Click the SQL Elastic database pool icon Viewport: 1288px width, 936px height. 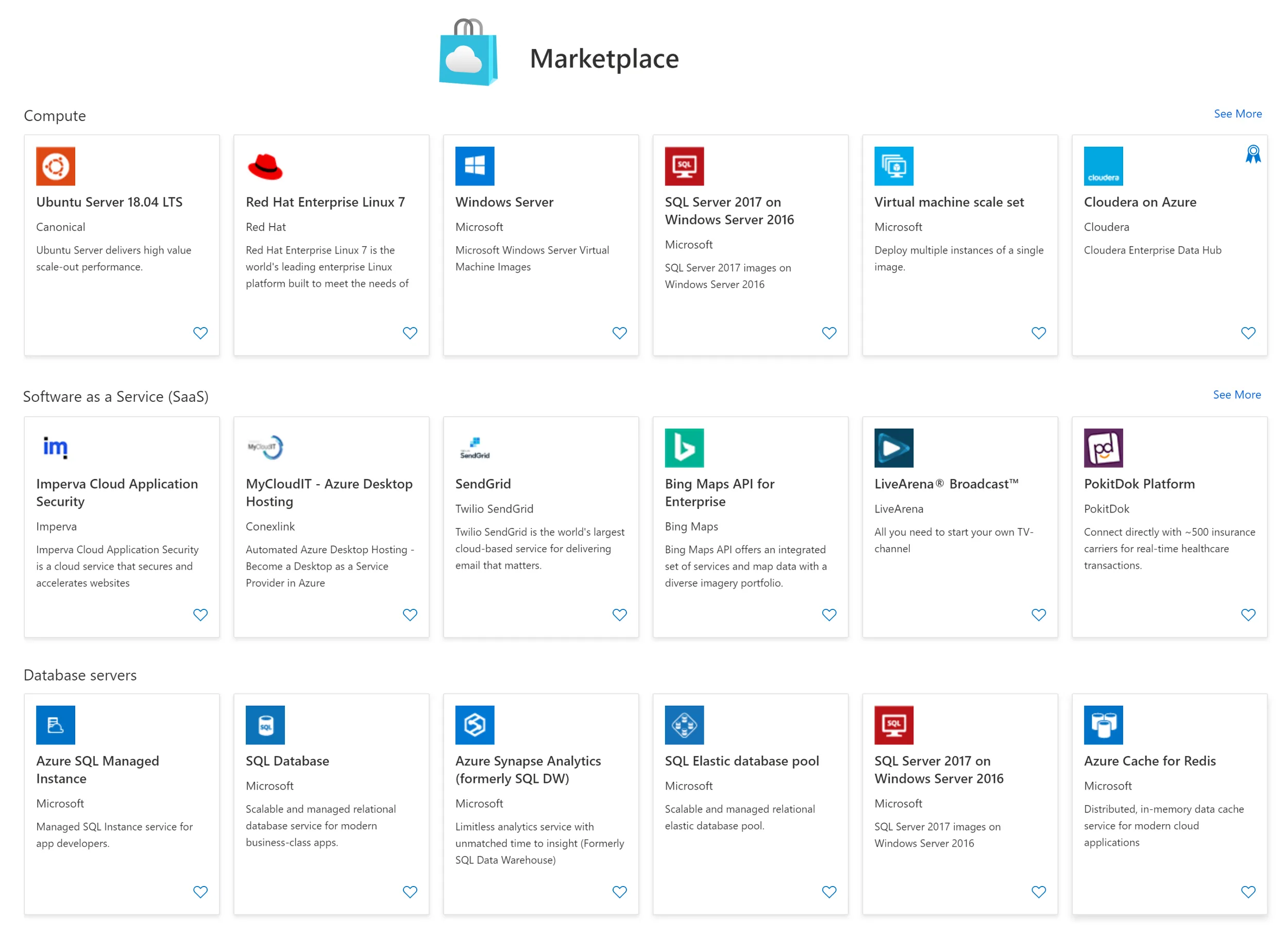(684, 725)
